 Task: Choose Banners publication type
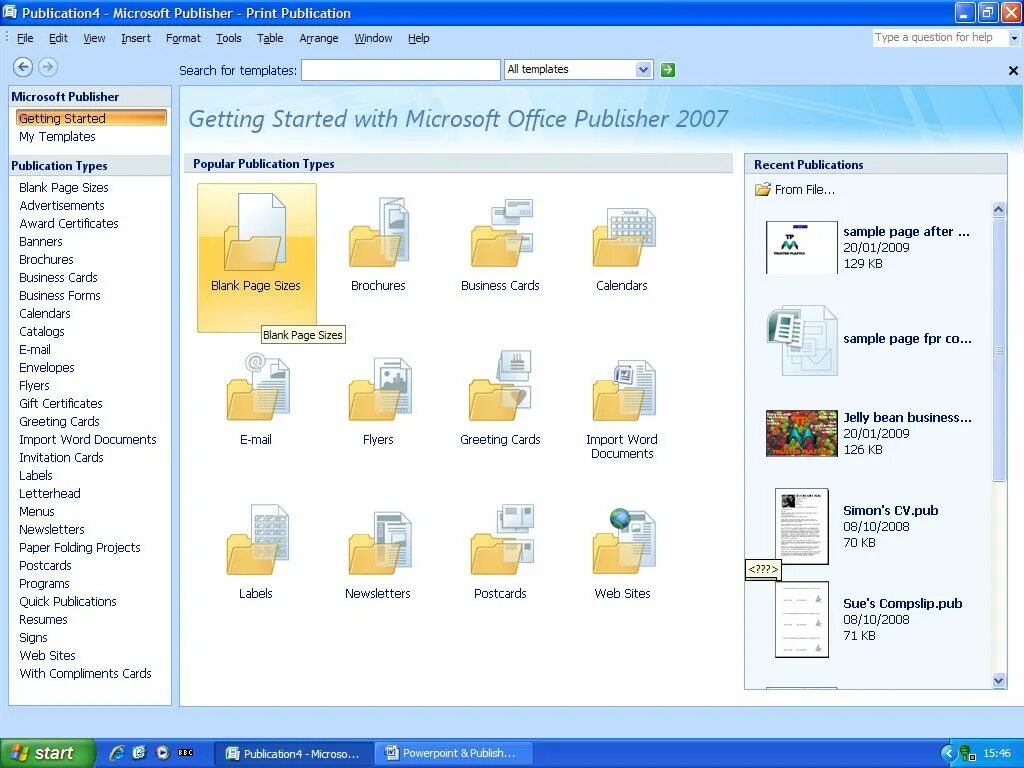40,242
